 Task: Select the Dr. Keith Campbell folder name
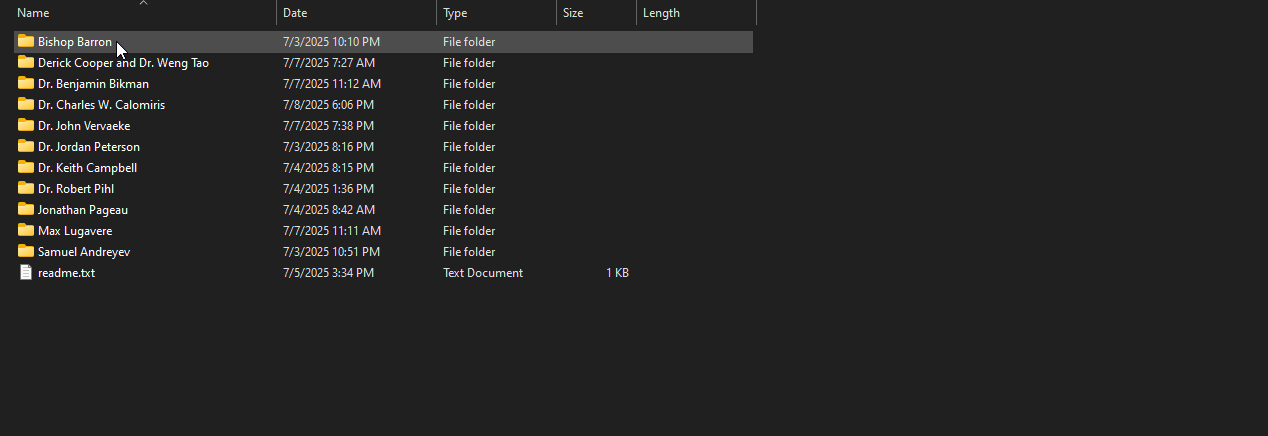[87, 168]
